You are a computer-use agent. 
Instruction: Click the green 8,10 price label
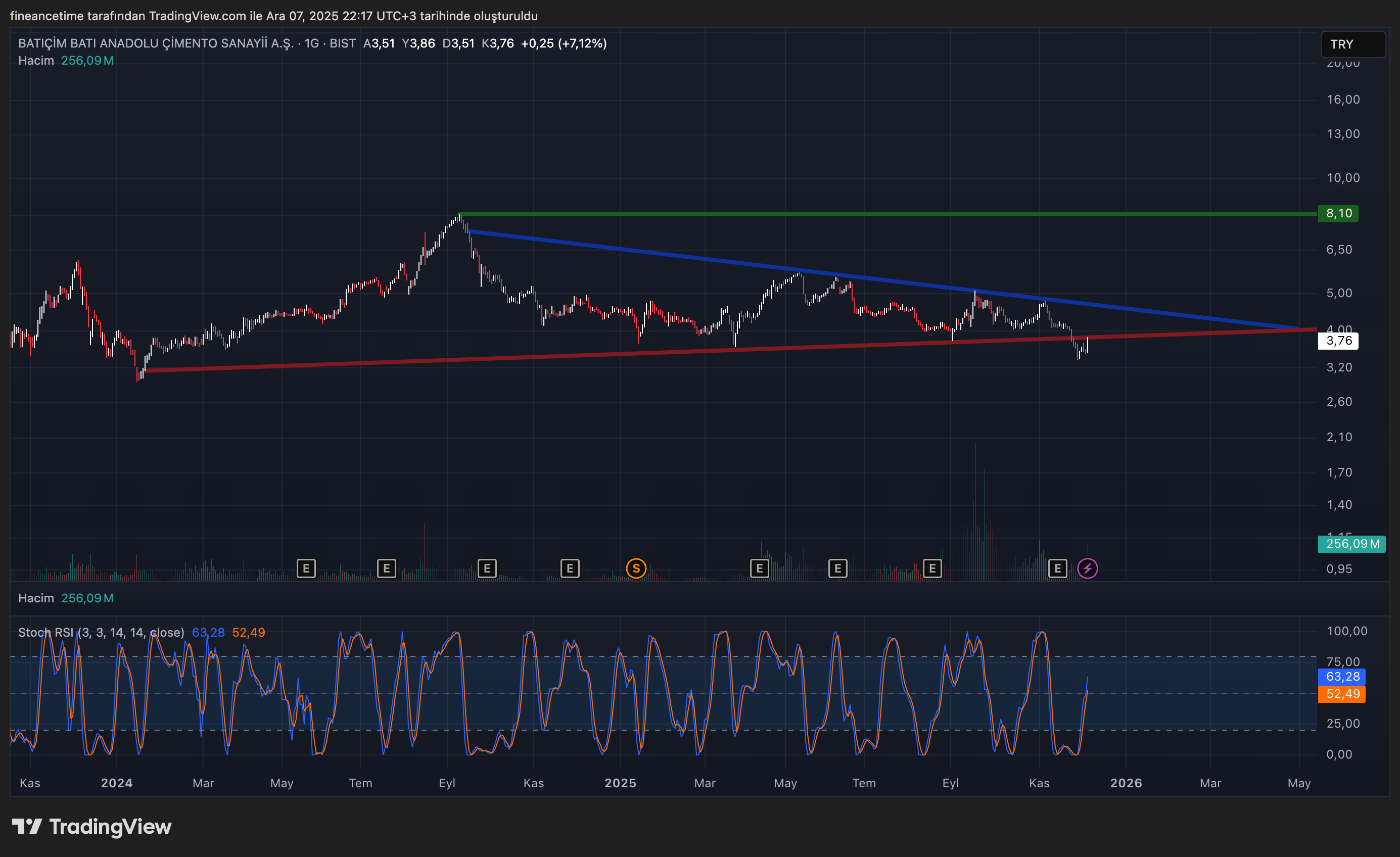[x=1338, y=214]
